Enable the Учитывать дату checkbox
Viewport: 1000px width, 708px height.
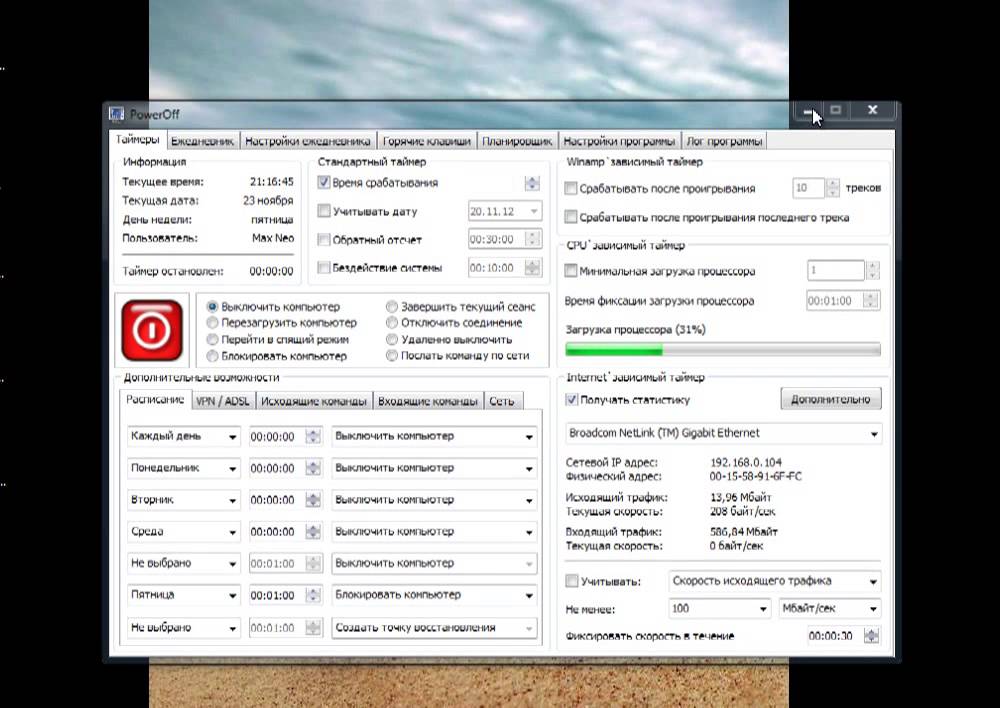click(x=324, y=210)
